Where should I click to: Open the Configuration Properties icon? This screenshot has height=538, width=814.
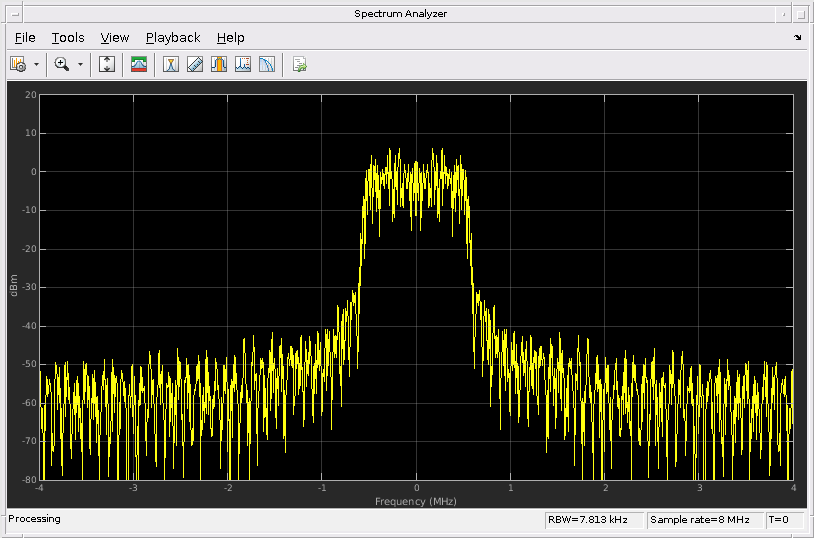(x=18, y=65)
